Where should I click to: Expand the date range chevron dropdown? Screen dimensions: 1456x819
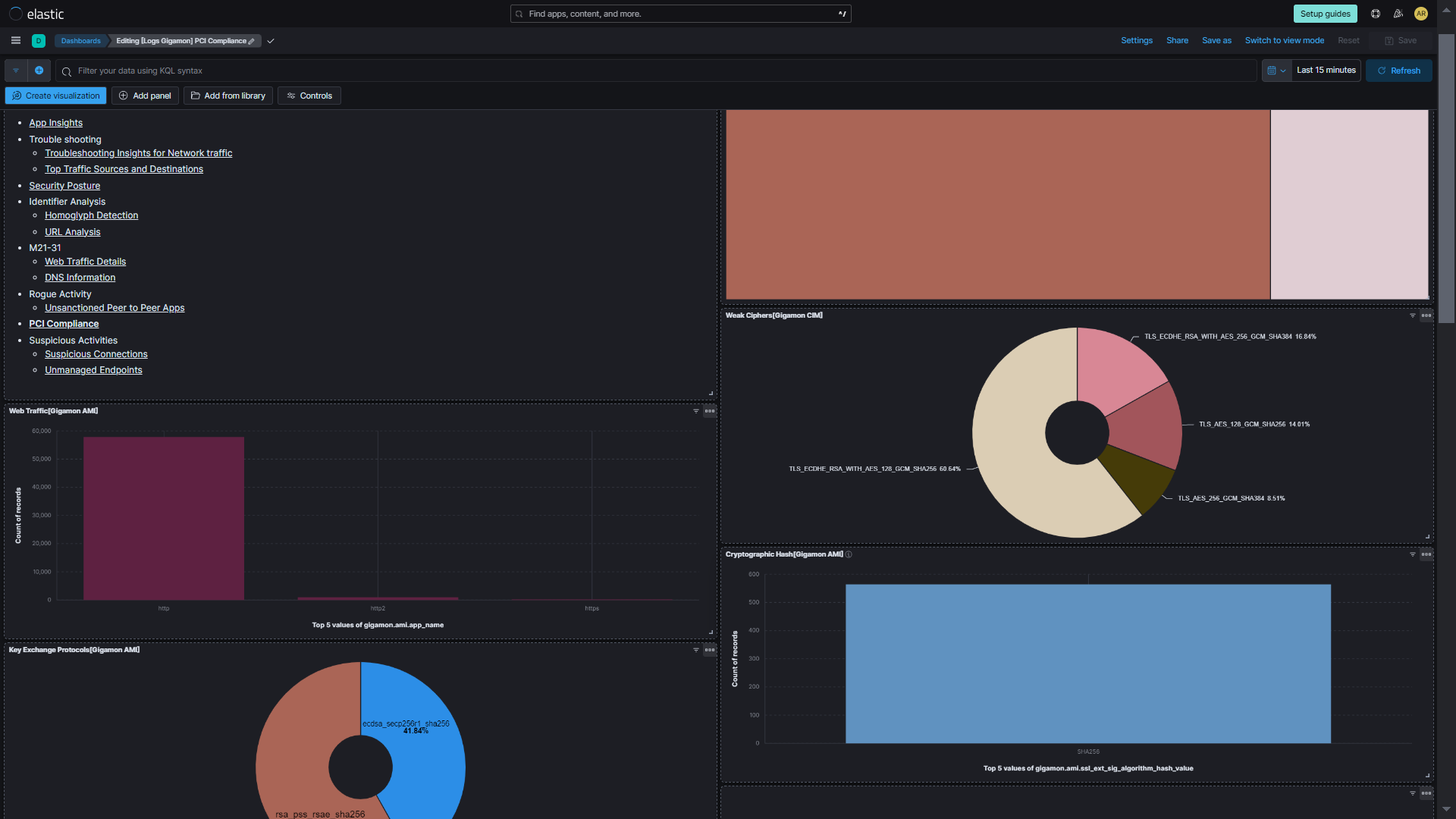tap(1284, 71)
